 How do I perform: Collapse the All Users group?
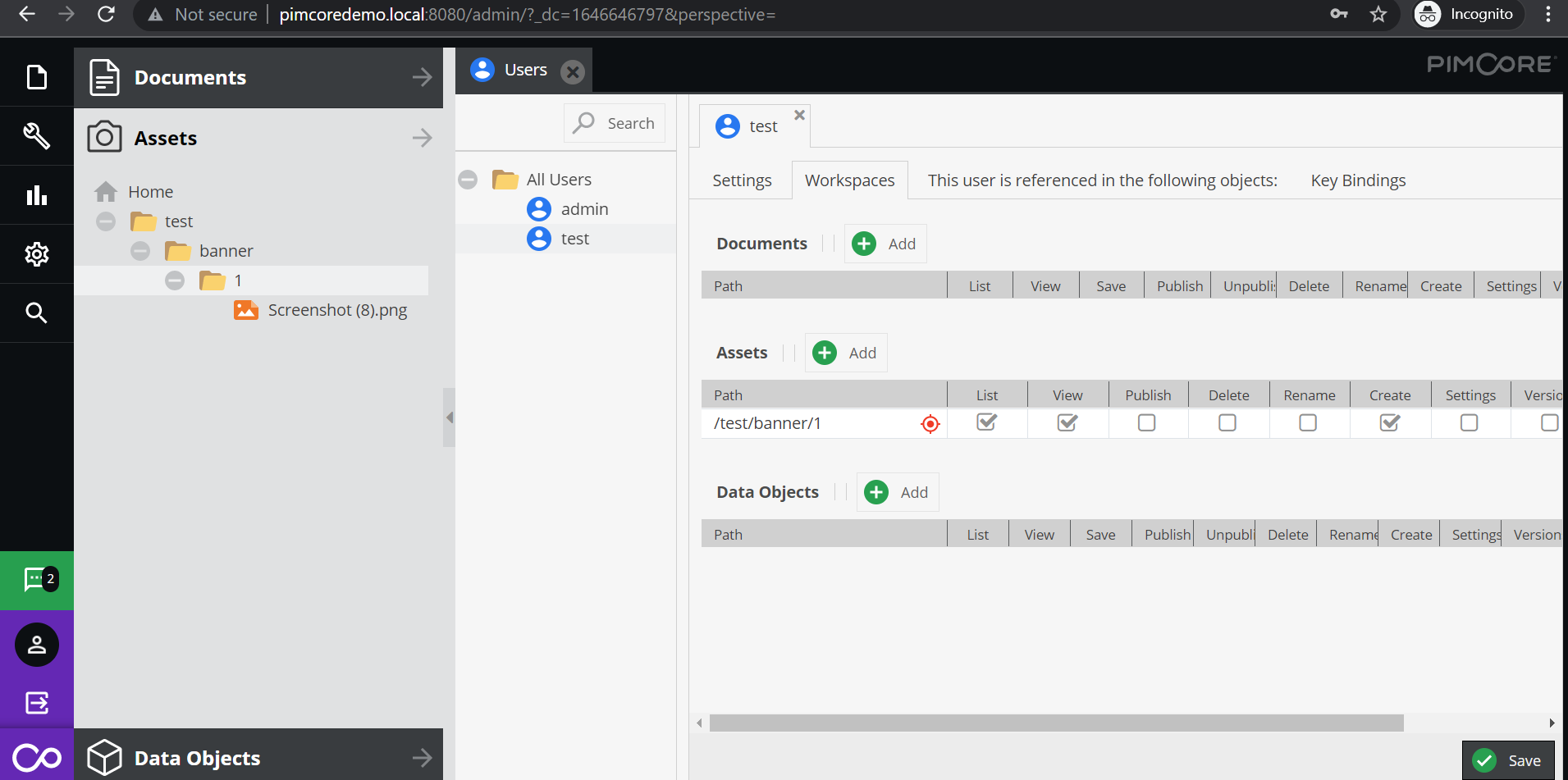coord(468,179)
